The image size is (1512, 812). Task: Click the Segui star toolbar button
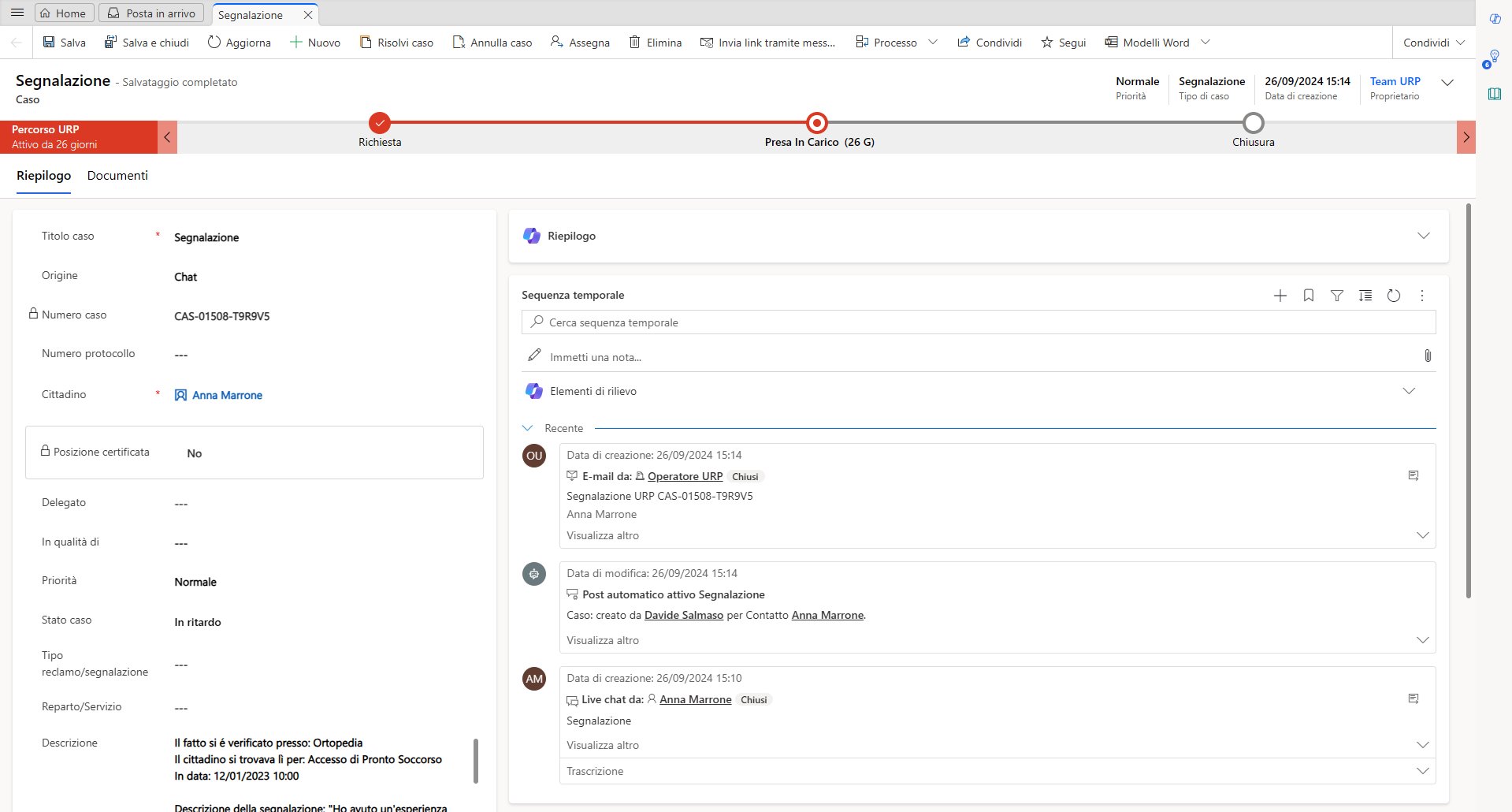[1063, 43]
